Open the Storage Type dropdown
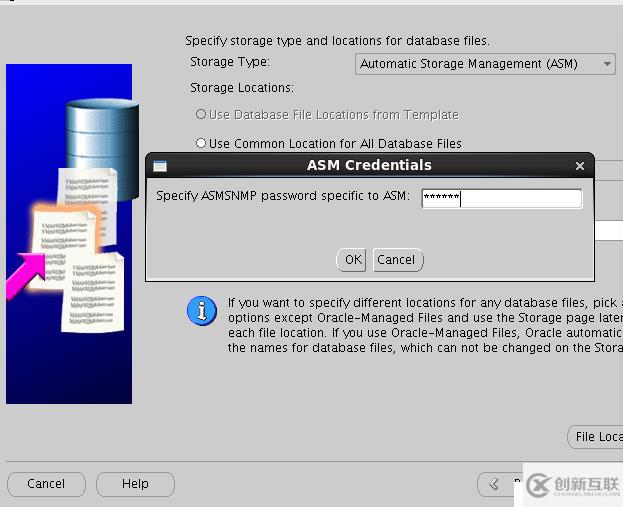 click(485, 64)
